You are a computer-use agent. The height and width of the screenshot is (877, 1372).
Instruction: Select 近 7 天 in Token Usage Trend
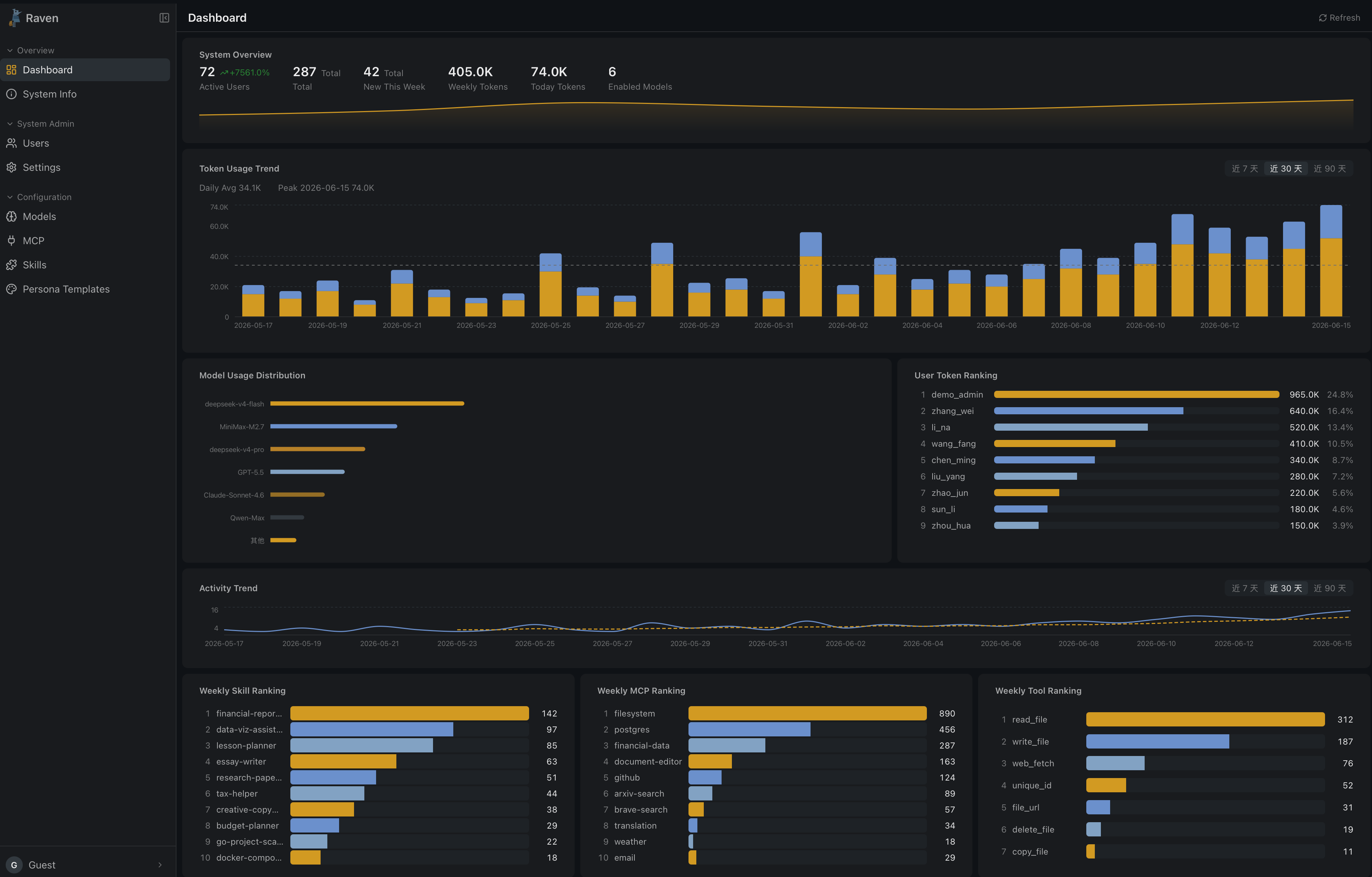pos(1244,169)
